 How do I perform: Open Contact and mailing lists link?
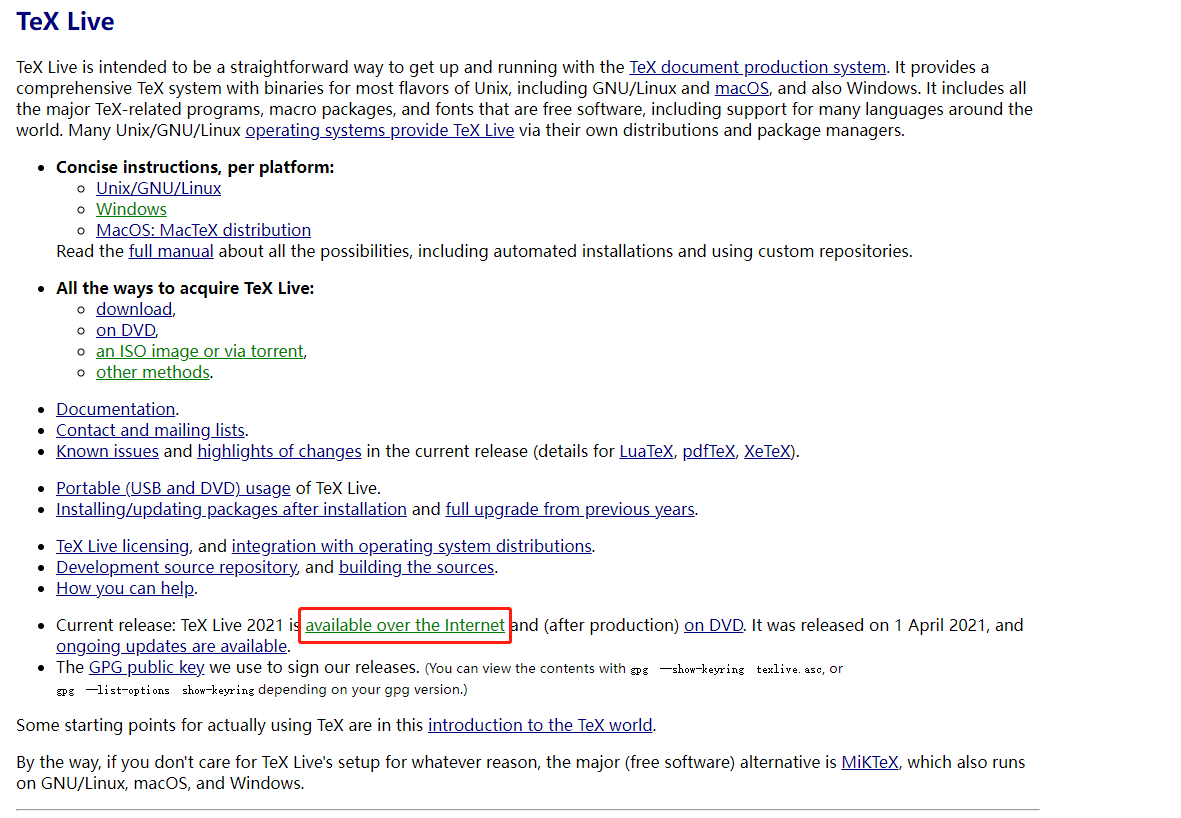pos(151,431)
